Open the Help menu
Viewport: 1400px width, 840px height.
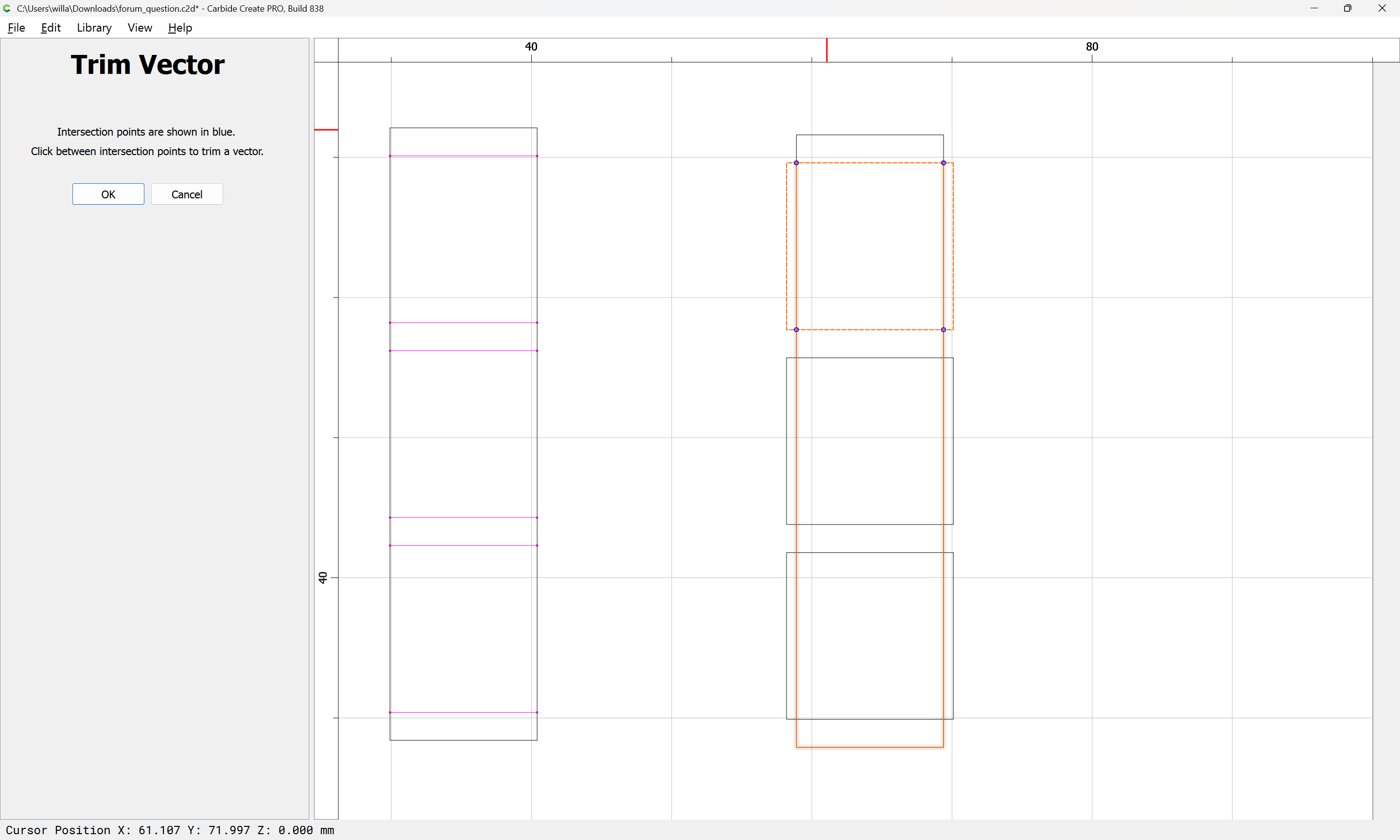click(180, 28)
